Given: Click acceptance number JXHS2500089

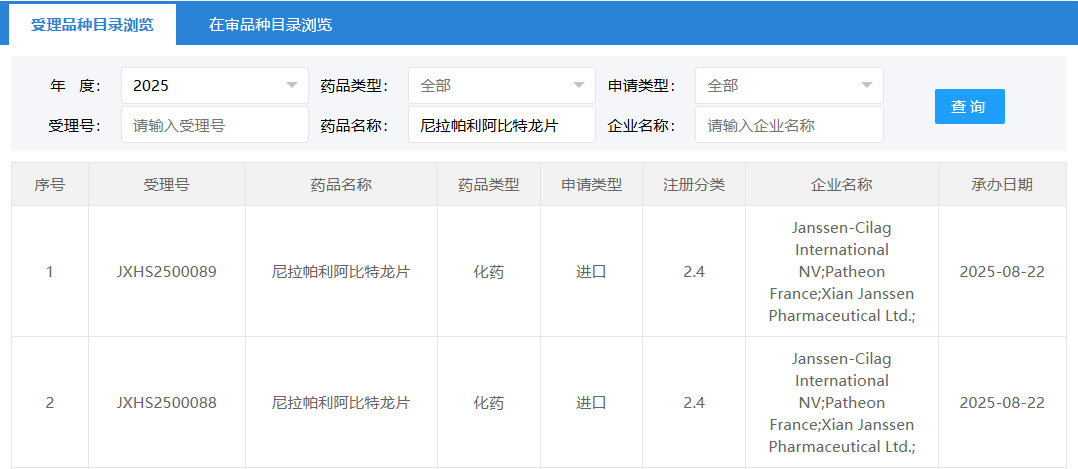Looking at the screenshot, I should [166, 272].
